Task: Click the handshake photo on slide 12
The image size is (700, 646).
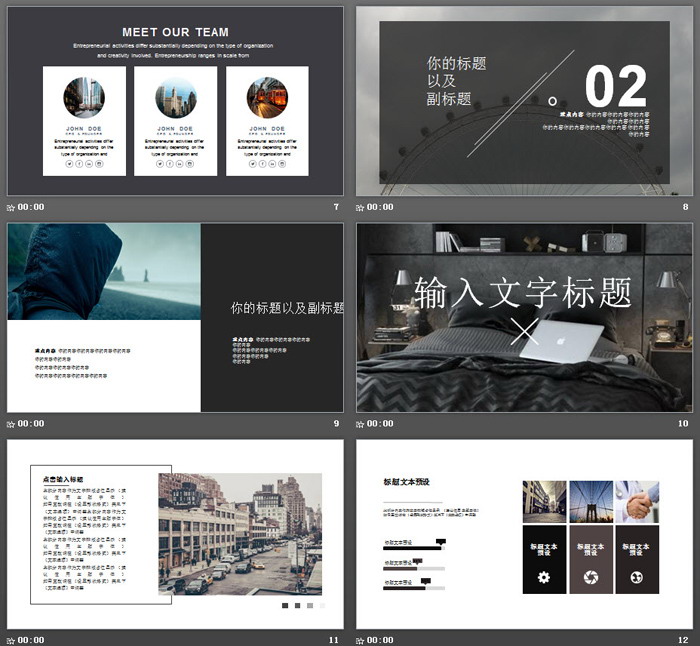Action: tap(637, 501)
